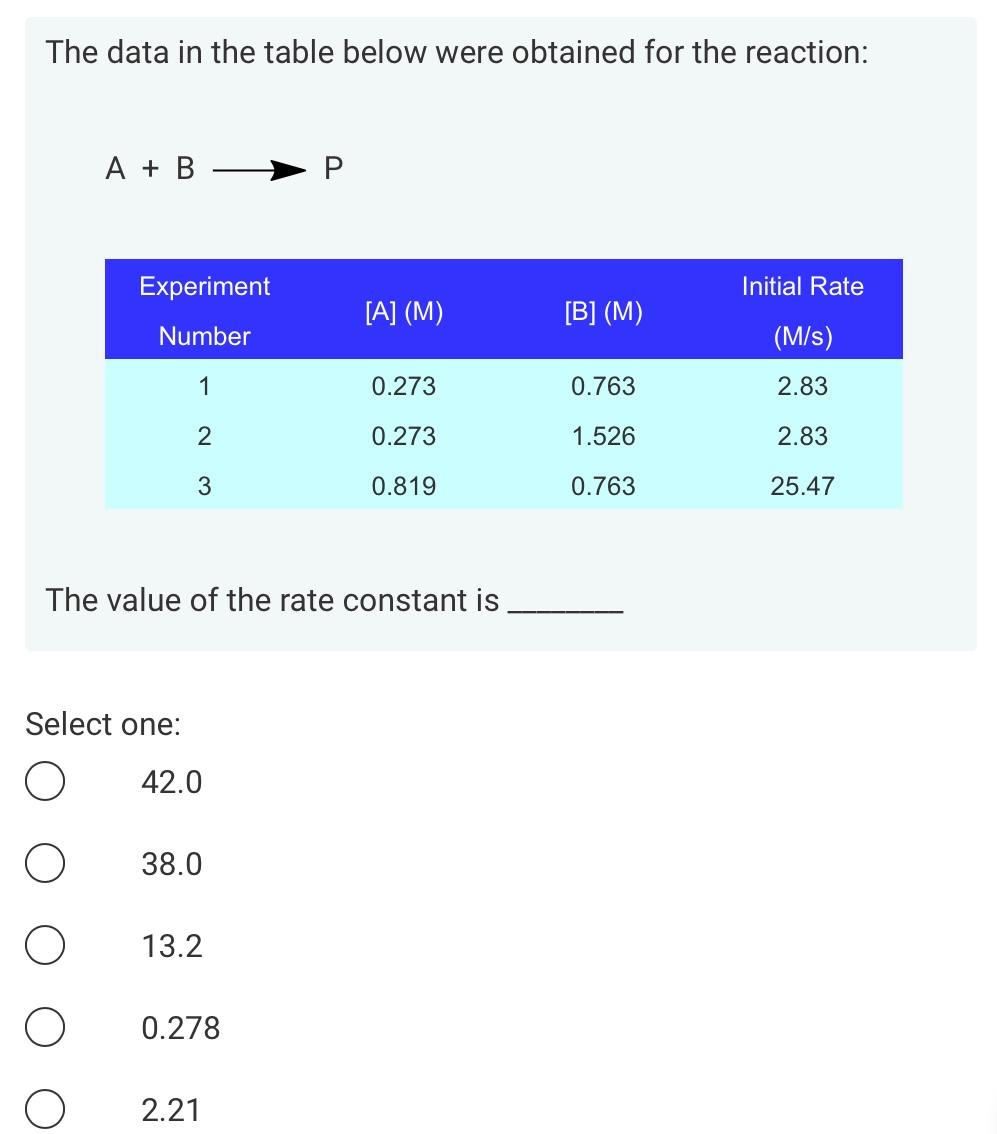Click the cell showing 2.83 in row 2
The height and width of the screenshot is (1134, 997).
pyautogui.click(x=803, y=436)
